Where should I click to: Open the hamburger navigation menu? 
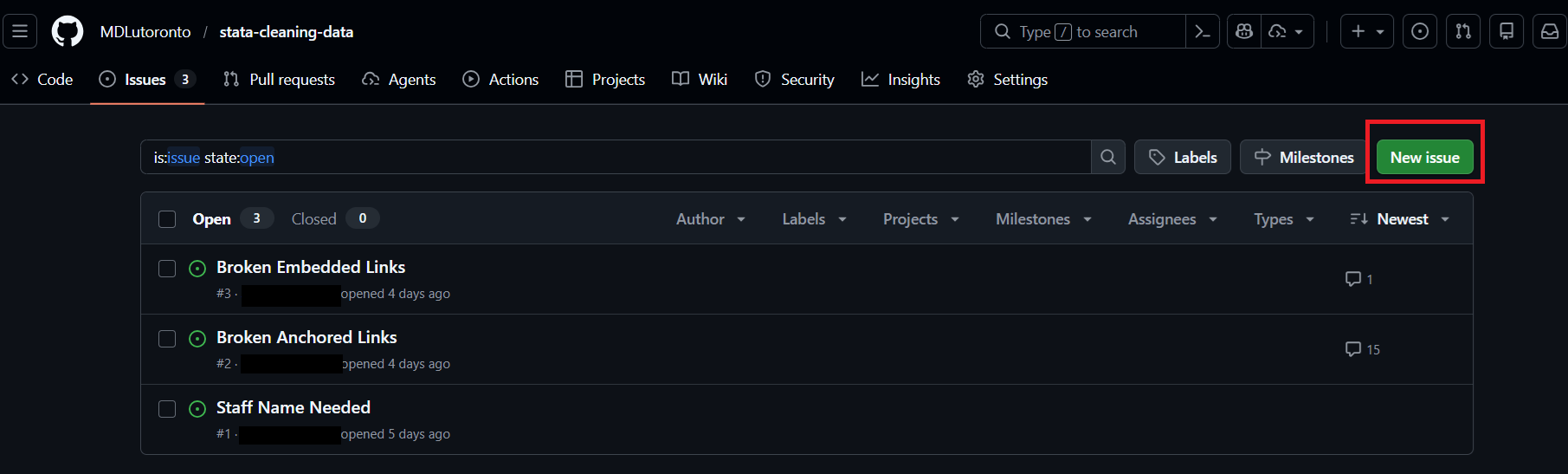[20, 32]
